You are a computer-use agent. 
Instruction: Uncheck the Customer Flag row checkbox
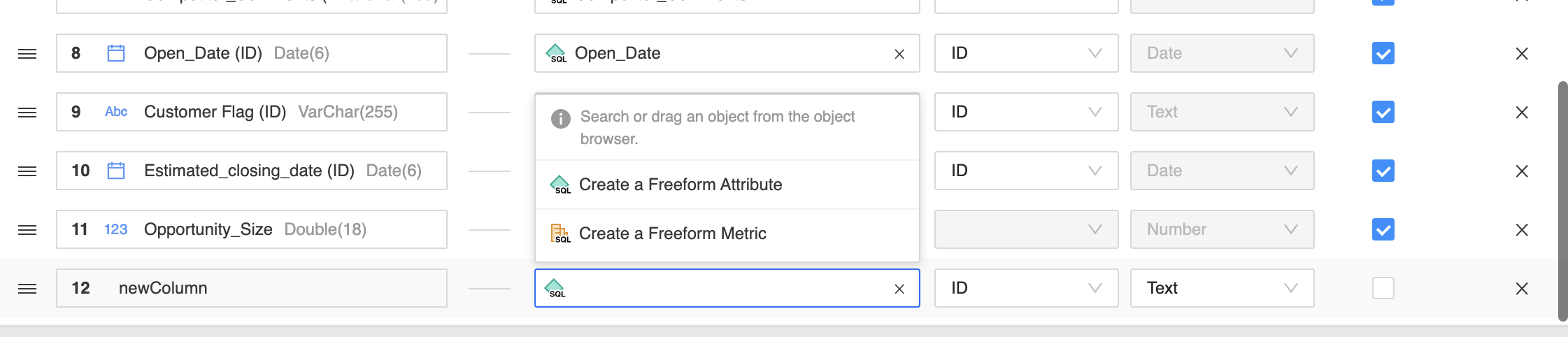click(x=1383, y=113)
